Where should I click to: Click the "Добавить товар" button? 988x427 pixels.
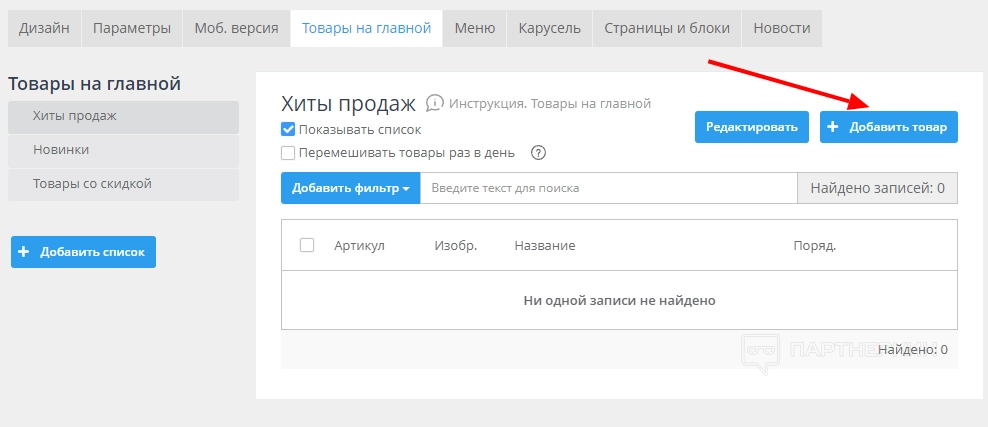point(889,127)
